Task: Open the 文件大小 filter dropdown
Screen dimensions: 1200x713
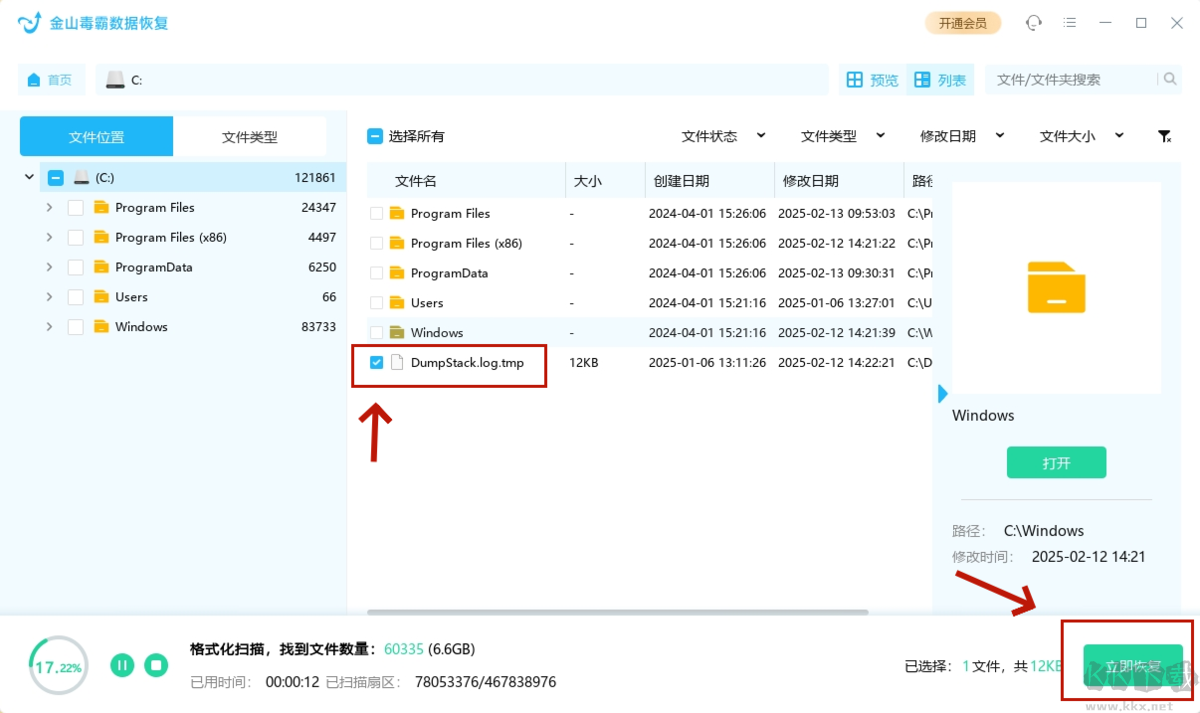Action: (x=1080, y=136)
